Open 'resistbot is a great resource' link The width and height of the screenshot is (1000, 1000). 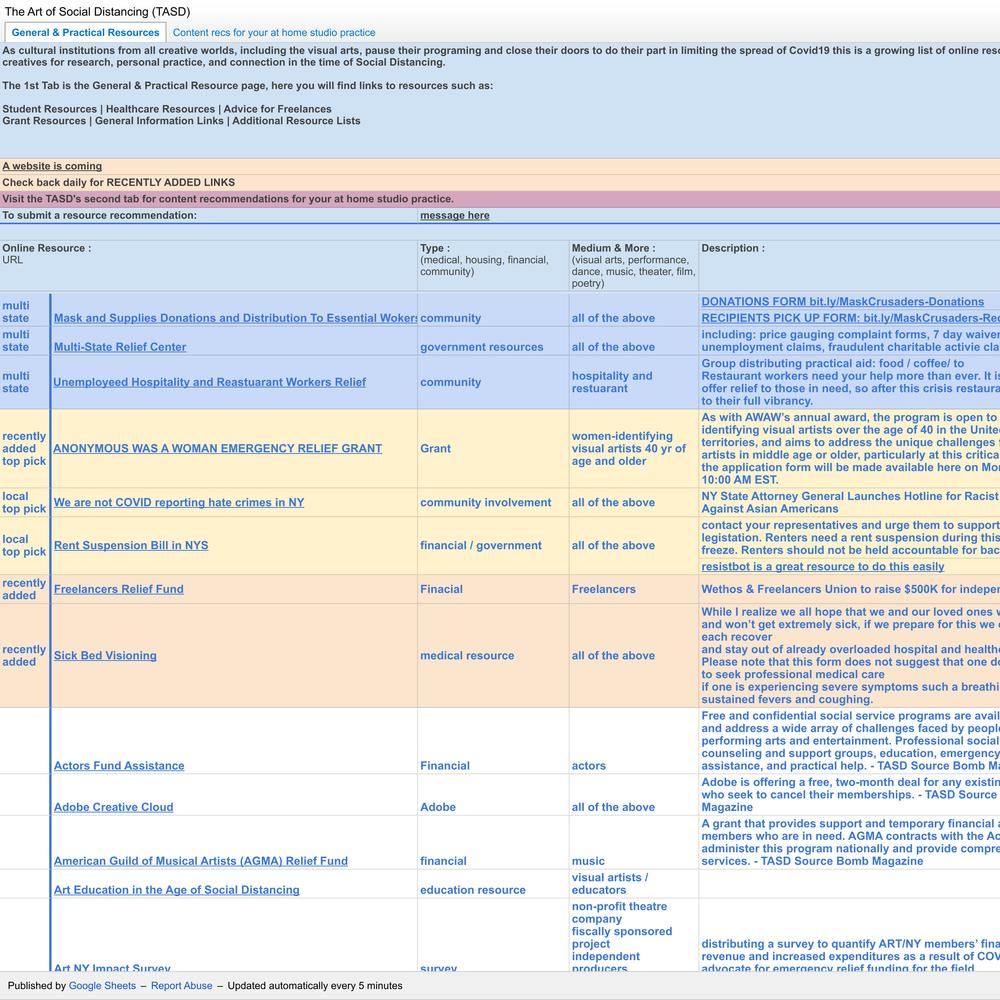[823, 566]
